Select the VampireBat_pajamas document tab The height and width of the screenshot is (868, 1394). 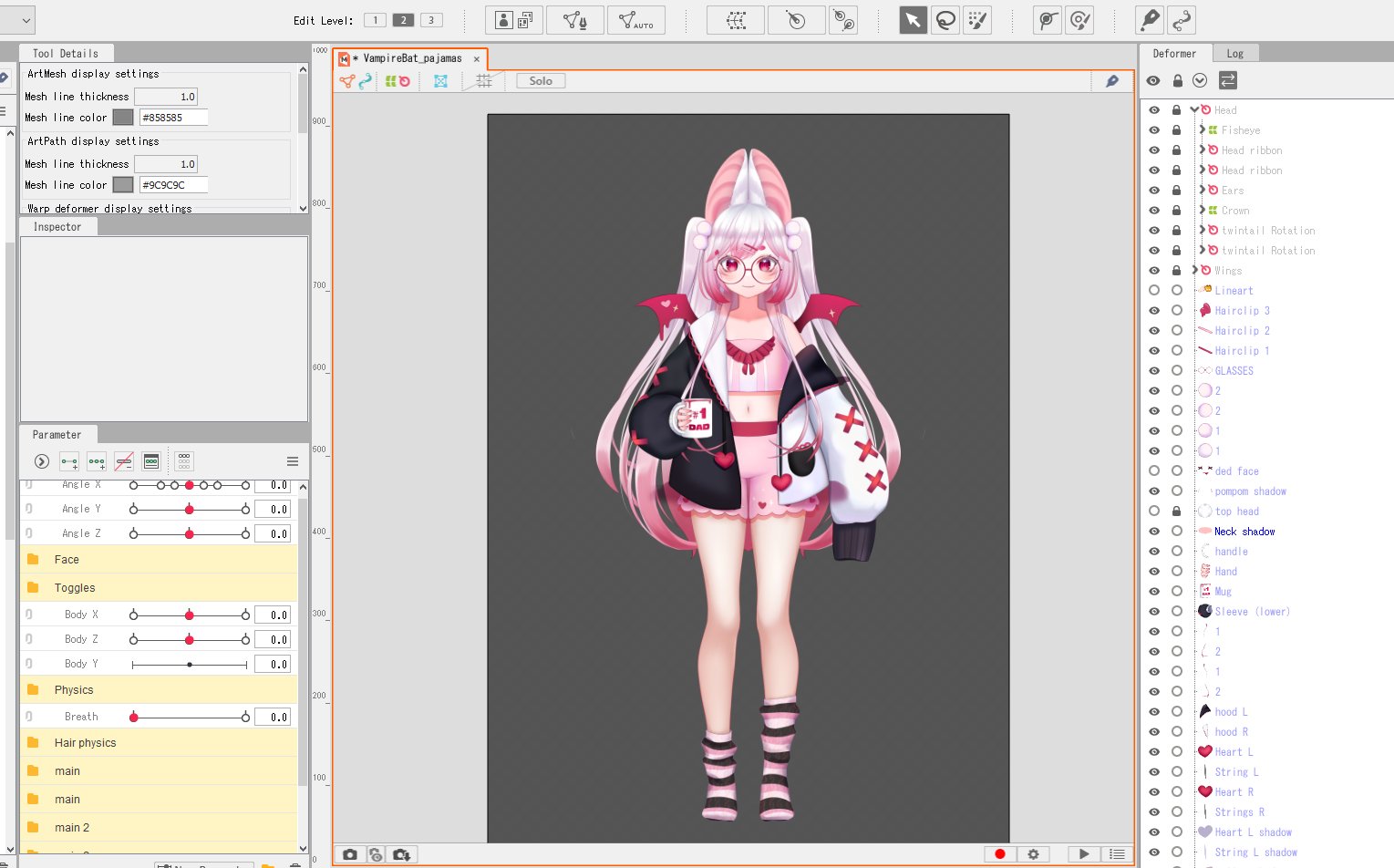pos(412,58)
